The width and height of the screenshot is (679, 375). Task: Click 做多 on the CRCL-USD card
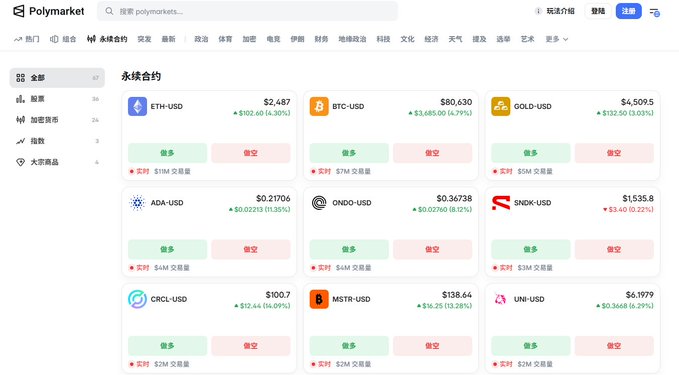tap(167, 346)
